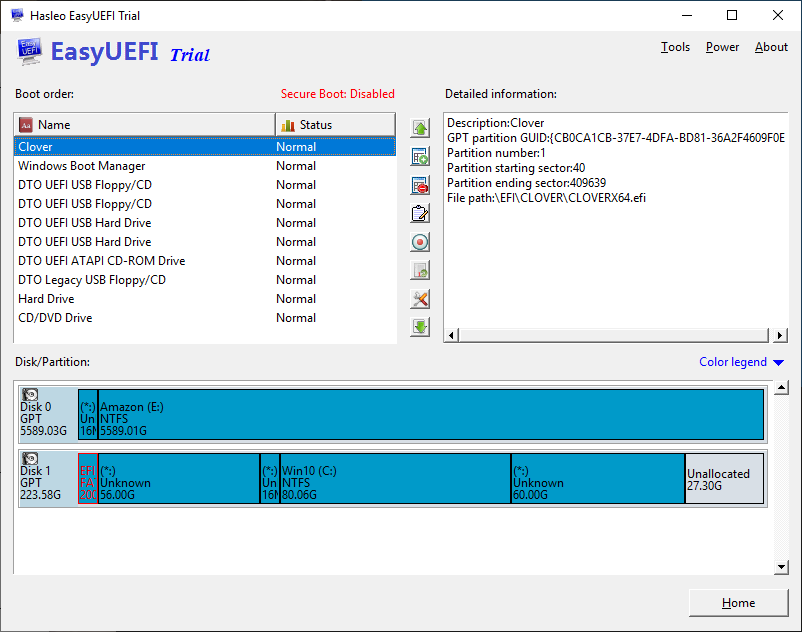The width and height of the screenshot is (802, 632).
Task: Open the About menu
Action: (771, 47)
